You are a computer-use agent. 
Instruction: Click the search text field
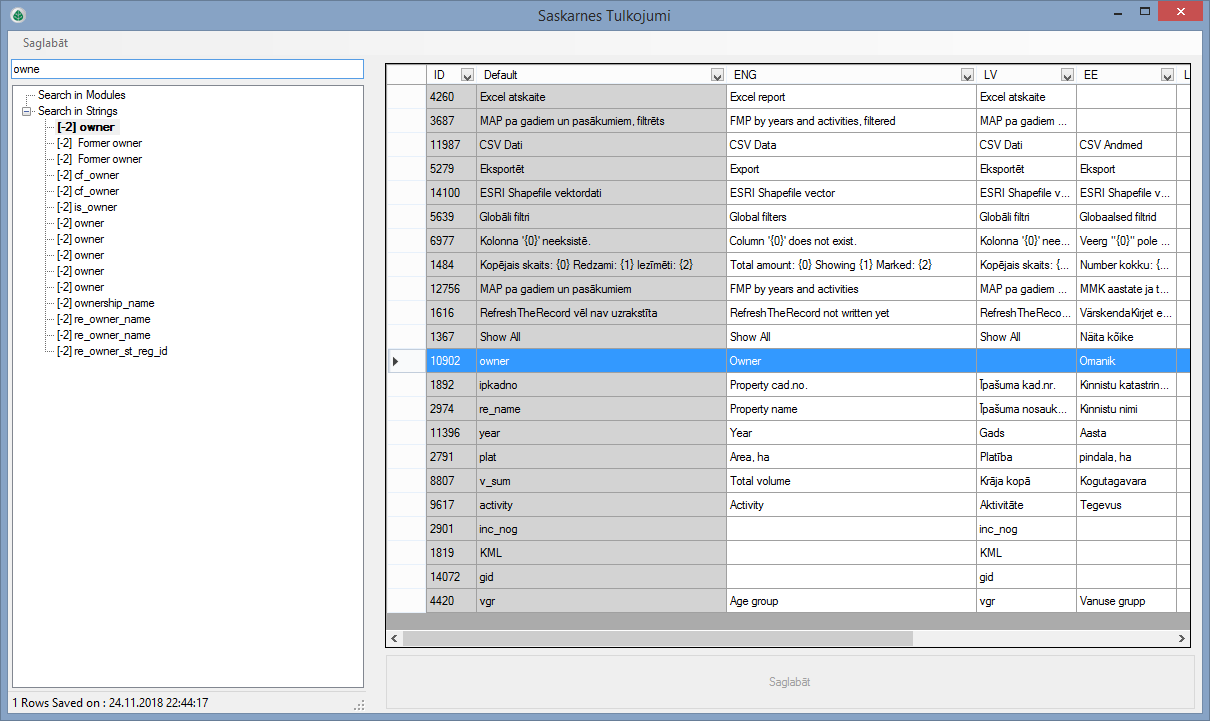[x=187, y=69]
